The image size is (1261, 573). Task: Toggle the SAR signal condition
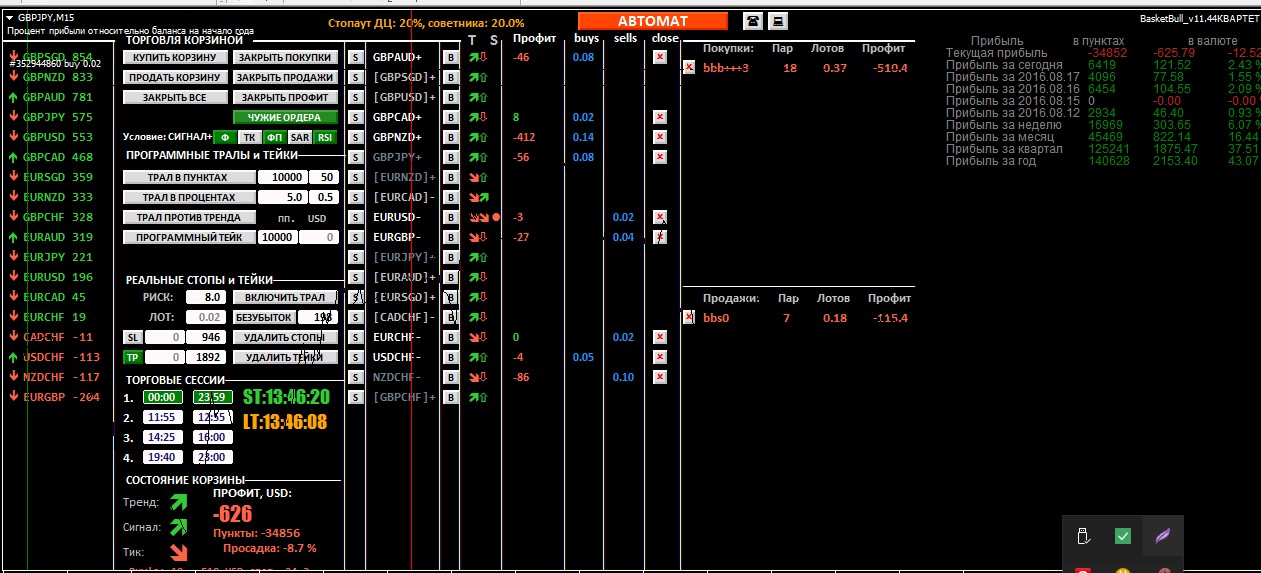coord(300,137)
